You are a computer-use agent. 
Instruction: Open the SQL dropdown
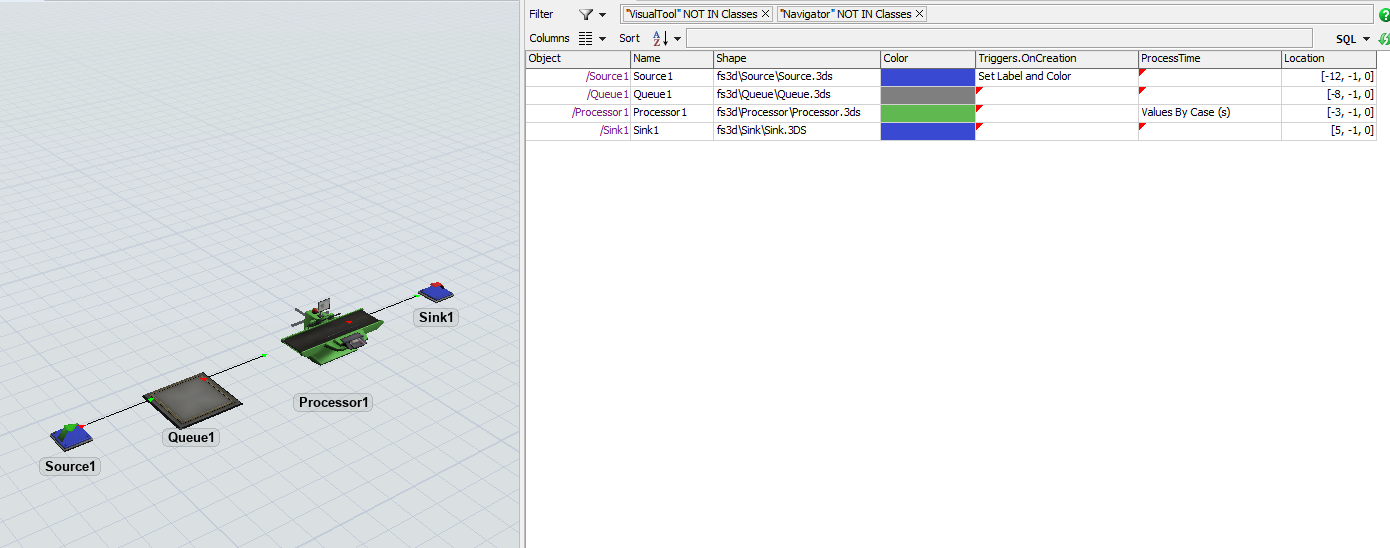point(1353,39)
